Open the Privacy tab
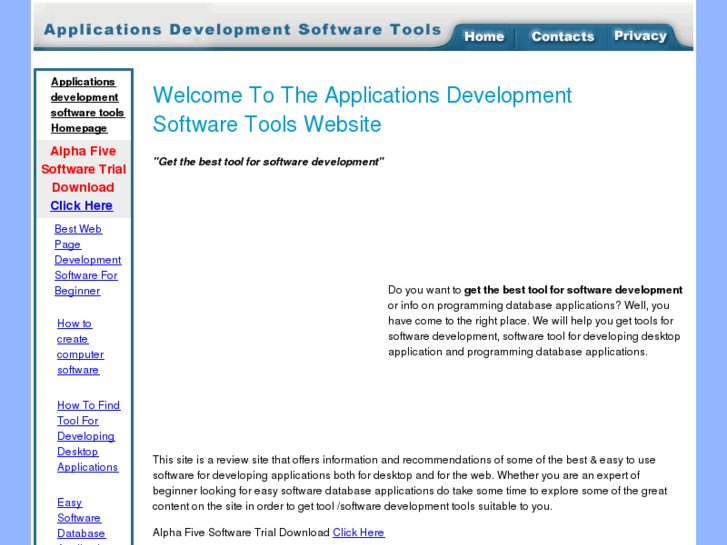The image size is (727, 545). (640, 36)
